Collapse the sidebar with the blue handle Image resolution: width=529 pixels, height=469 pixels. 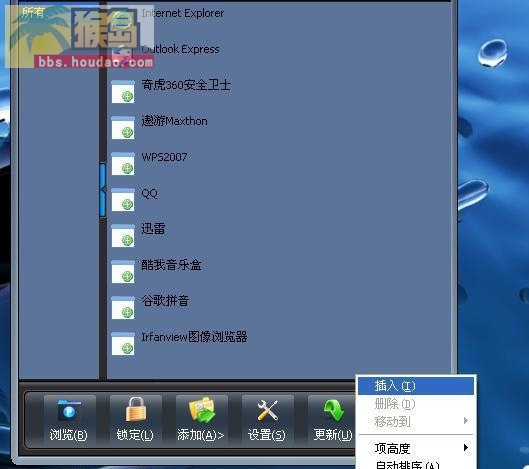103,190
